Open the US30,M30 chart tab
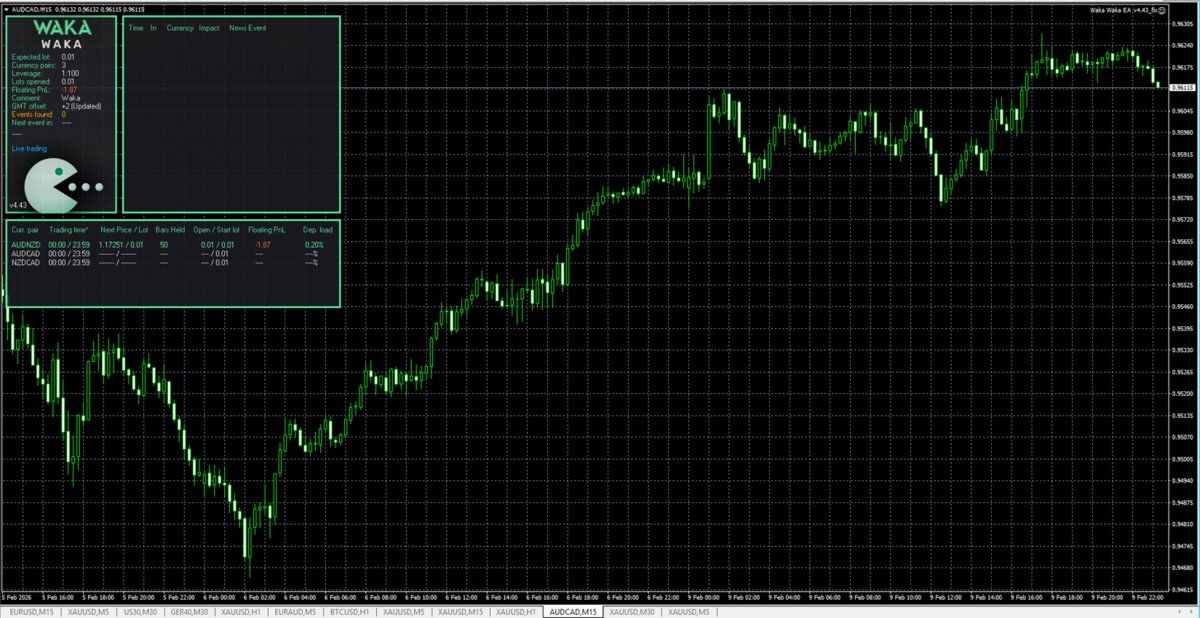This screenshot has height=618, width=1200. coord(139,611)
